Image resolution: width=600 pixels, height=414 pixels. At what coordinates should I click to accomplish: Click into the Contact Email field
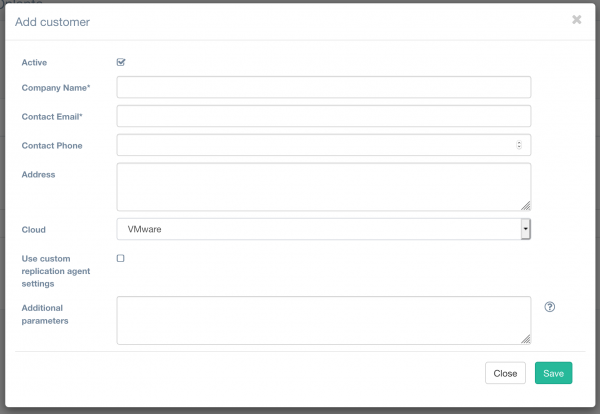[x=323, y=116]
